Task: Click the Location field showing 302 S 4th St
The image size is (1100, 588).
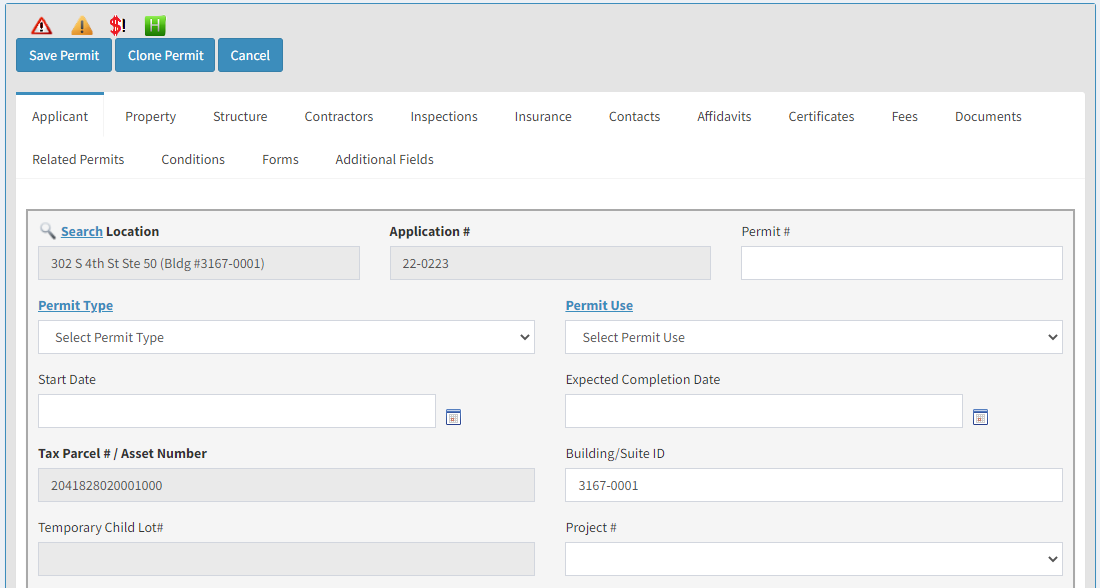Action: [199, 263]
